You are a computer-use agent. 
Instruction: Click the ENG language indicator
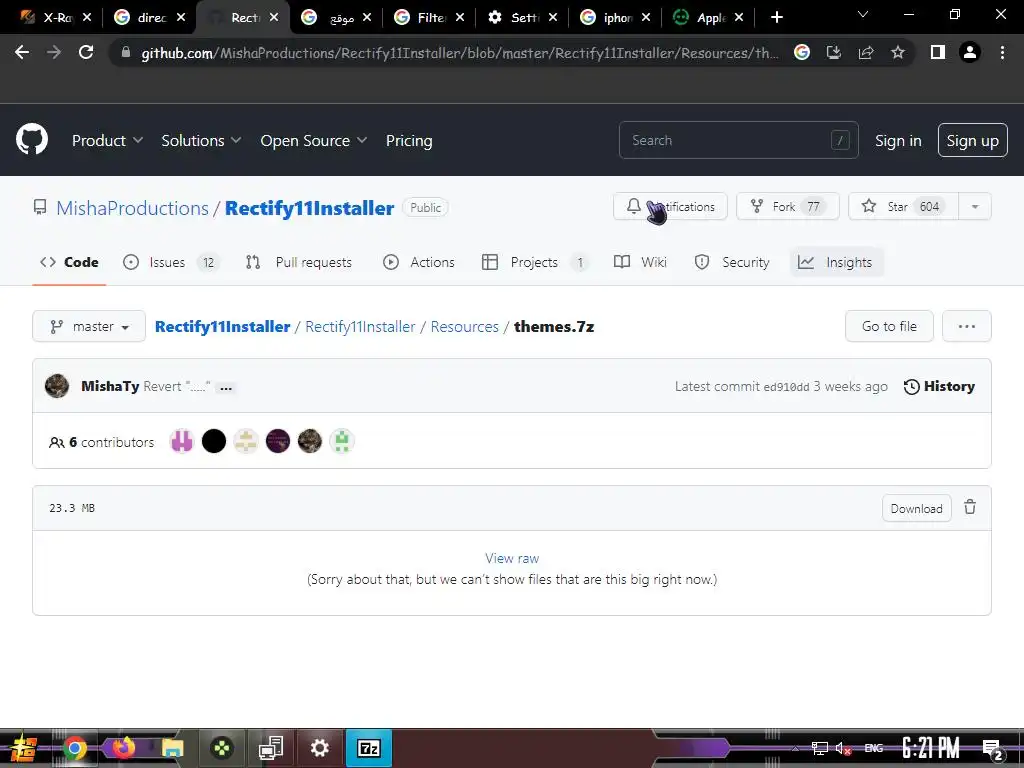tap(873, 748)
